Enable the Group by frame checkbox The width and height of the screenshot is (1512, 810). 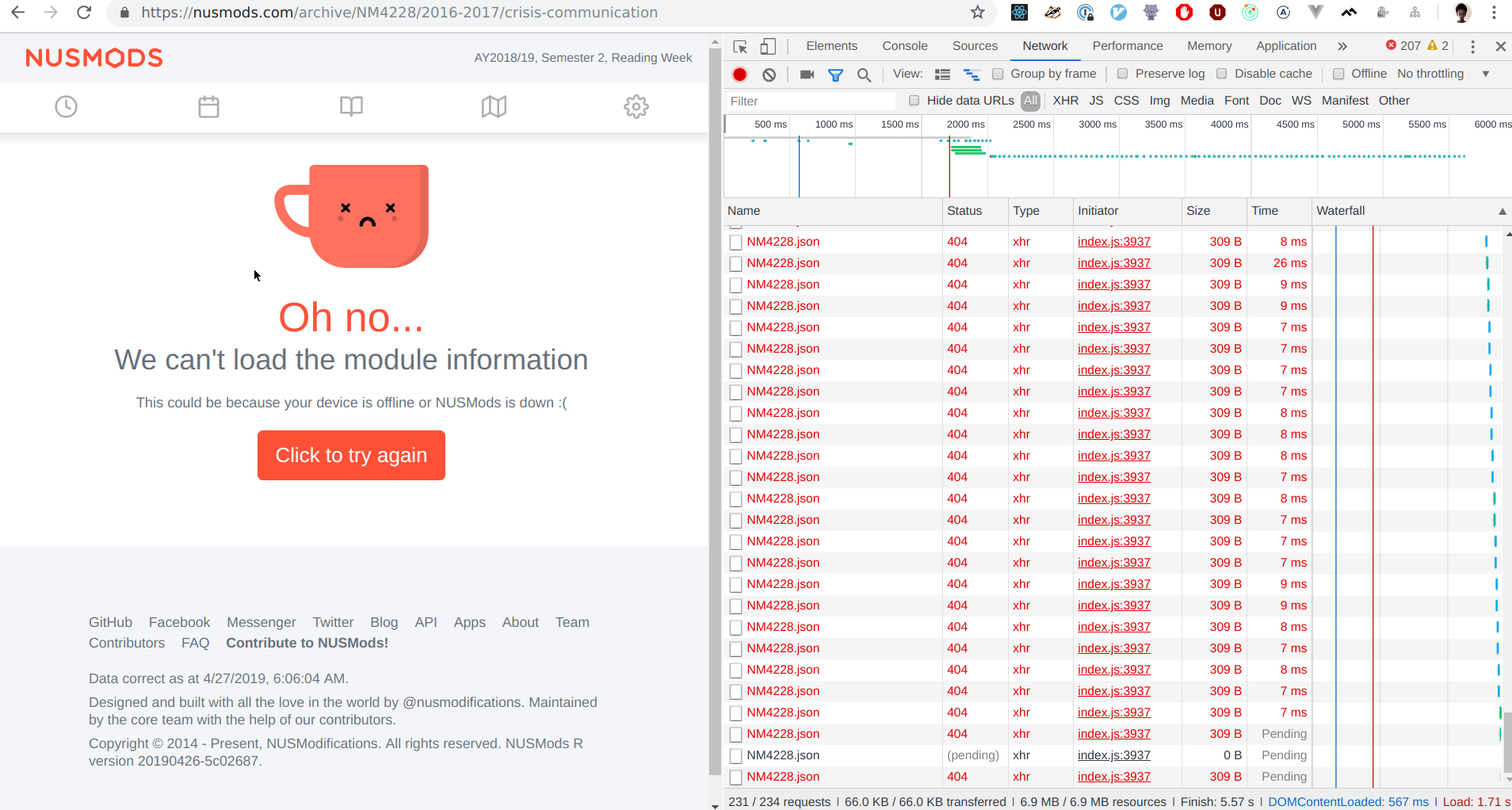pos(998,74)
